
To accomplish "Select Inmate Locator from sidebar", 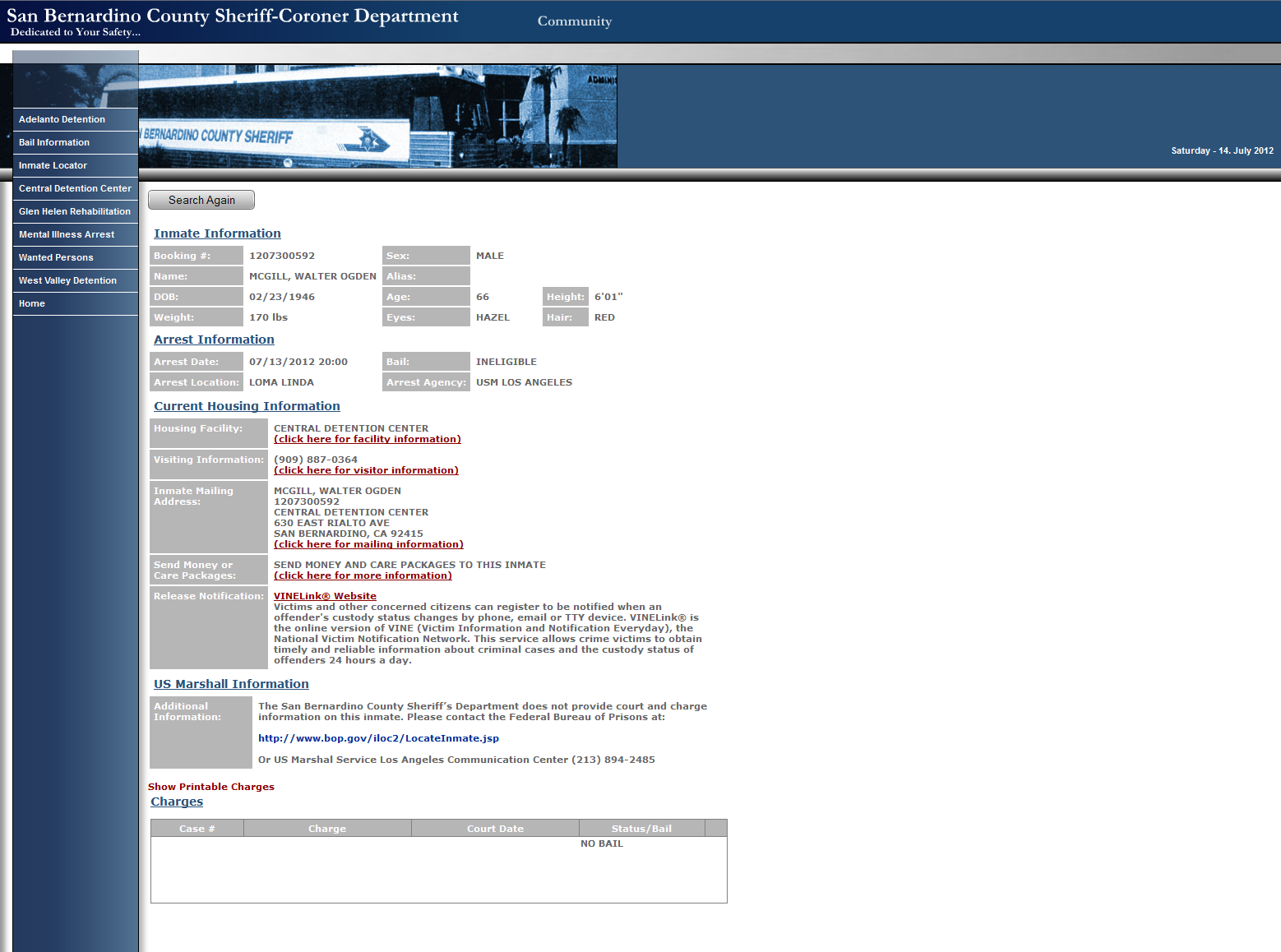I will pos(53,165).
